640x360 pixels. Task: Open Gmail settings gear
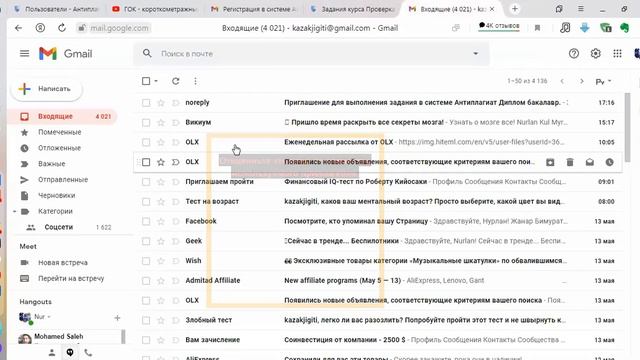click(596, 53)
